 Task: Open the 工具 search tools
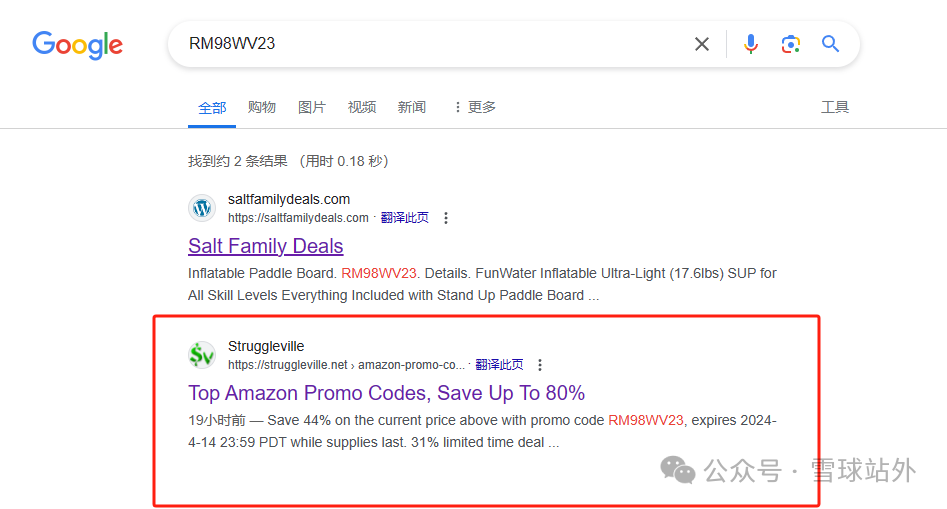coord(835,107)
